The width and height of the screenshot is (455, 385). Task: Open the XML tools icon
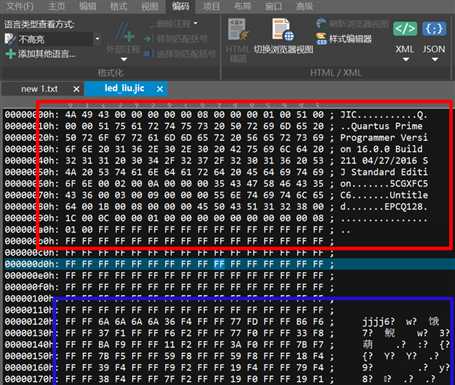point(405,29)
